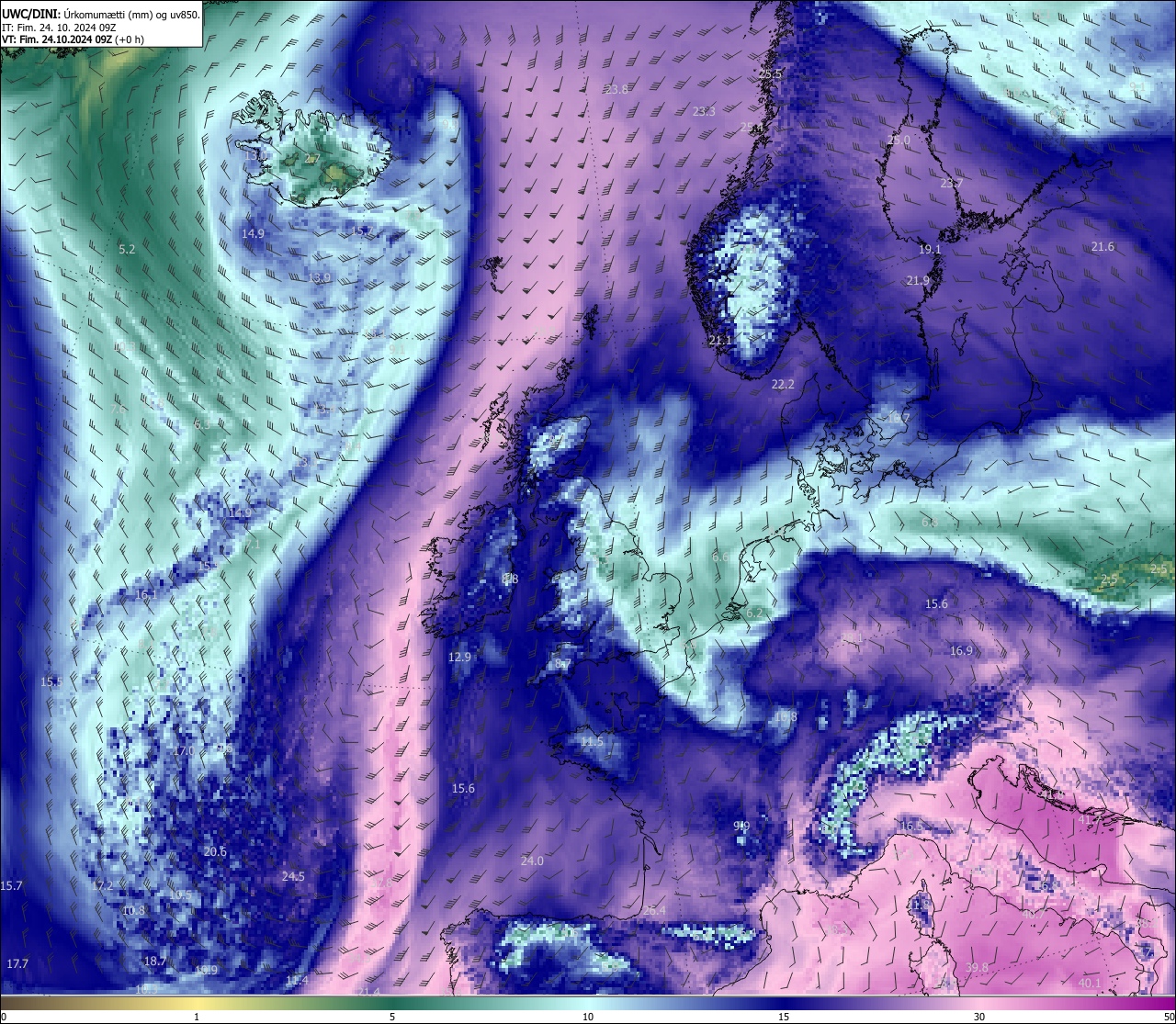Click the 21.6 value over Russia
The width and height of the screenshot is (1176, 1024).
pos(1102,246)
